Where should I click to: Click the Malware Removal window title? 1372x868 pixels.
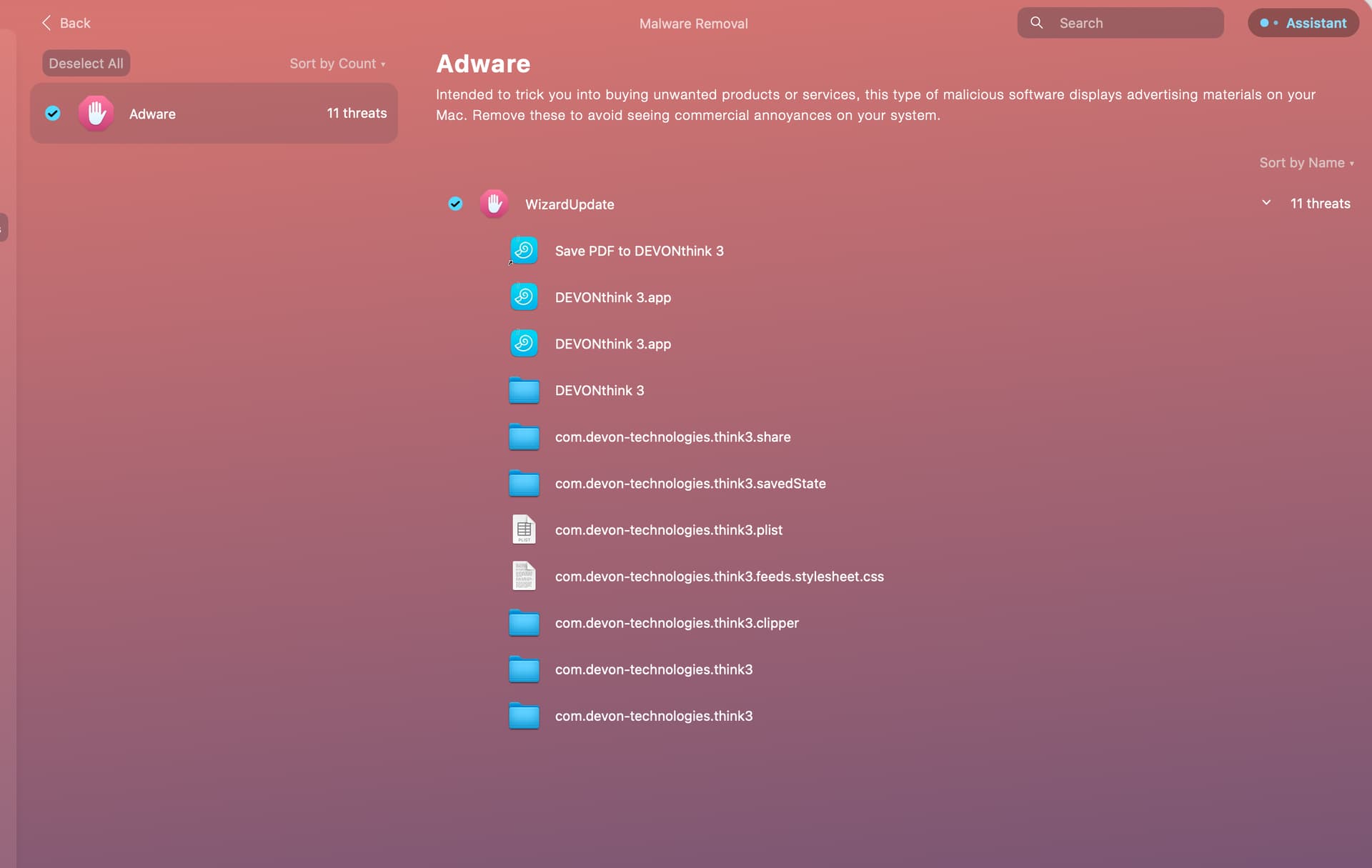tap(693, 24)
